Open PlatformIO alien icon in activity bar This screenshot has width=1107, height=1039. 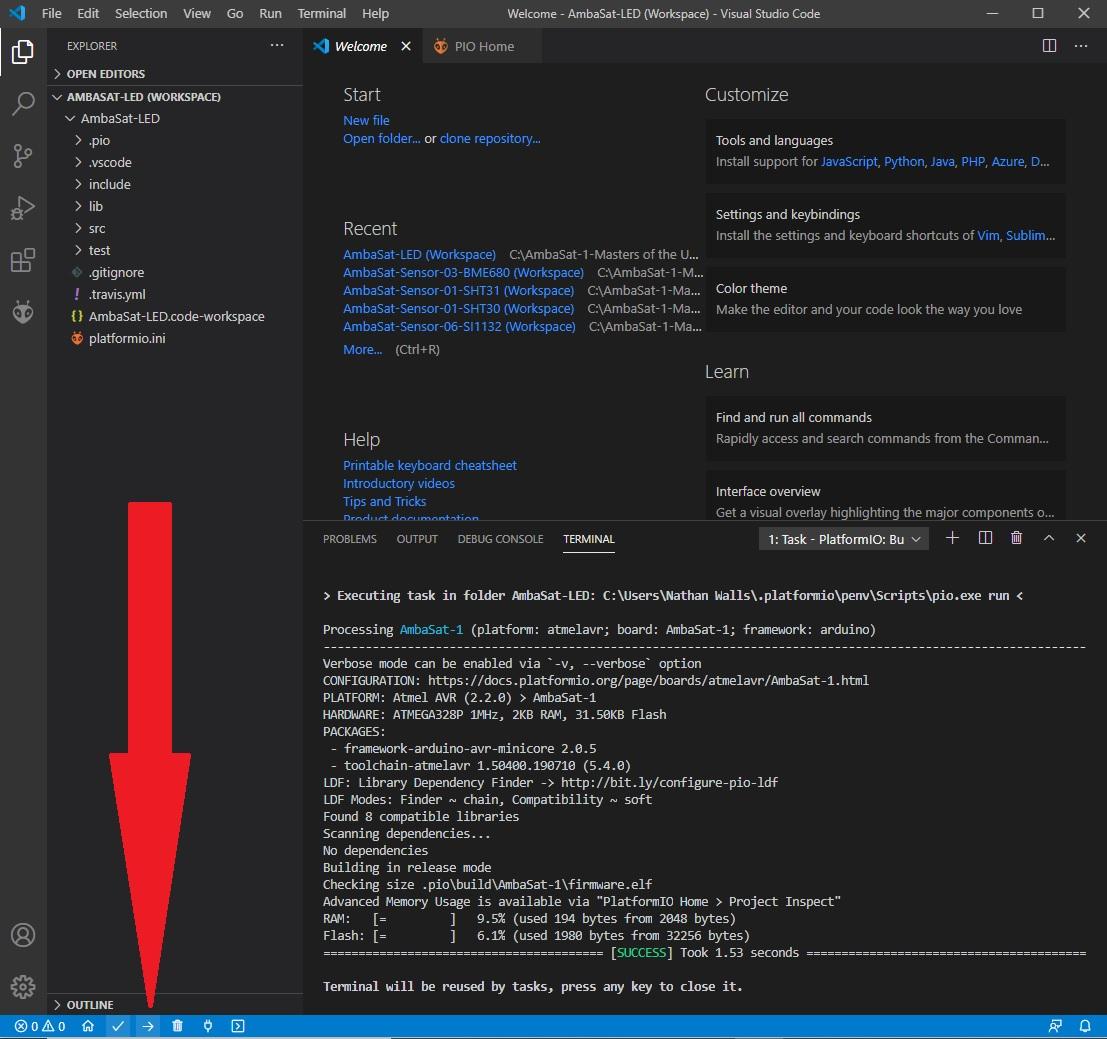point(22,313)
